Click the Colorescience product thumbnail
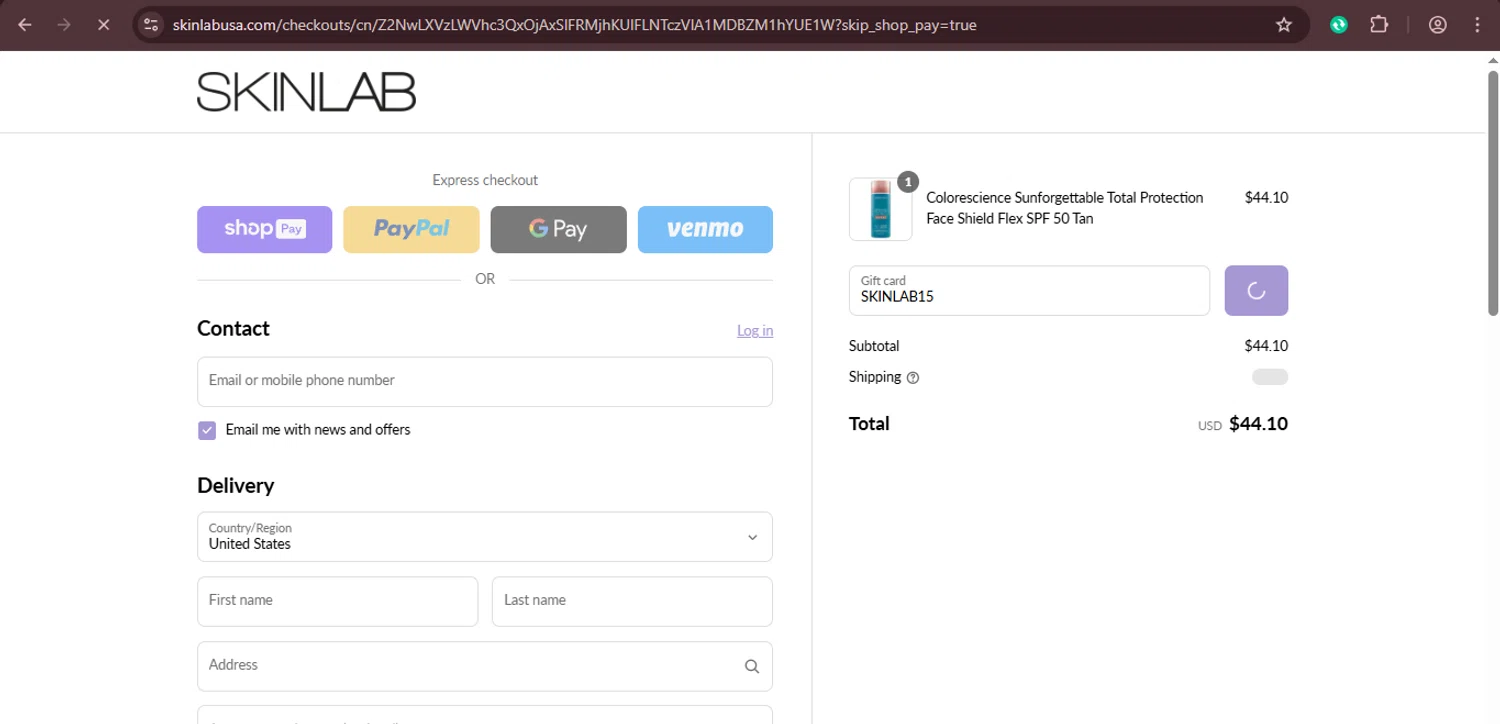 pyautogui.click(x=880, y=209)
